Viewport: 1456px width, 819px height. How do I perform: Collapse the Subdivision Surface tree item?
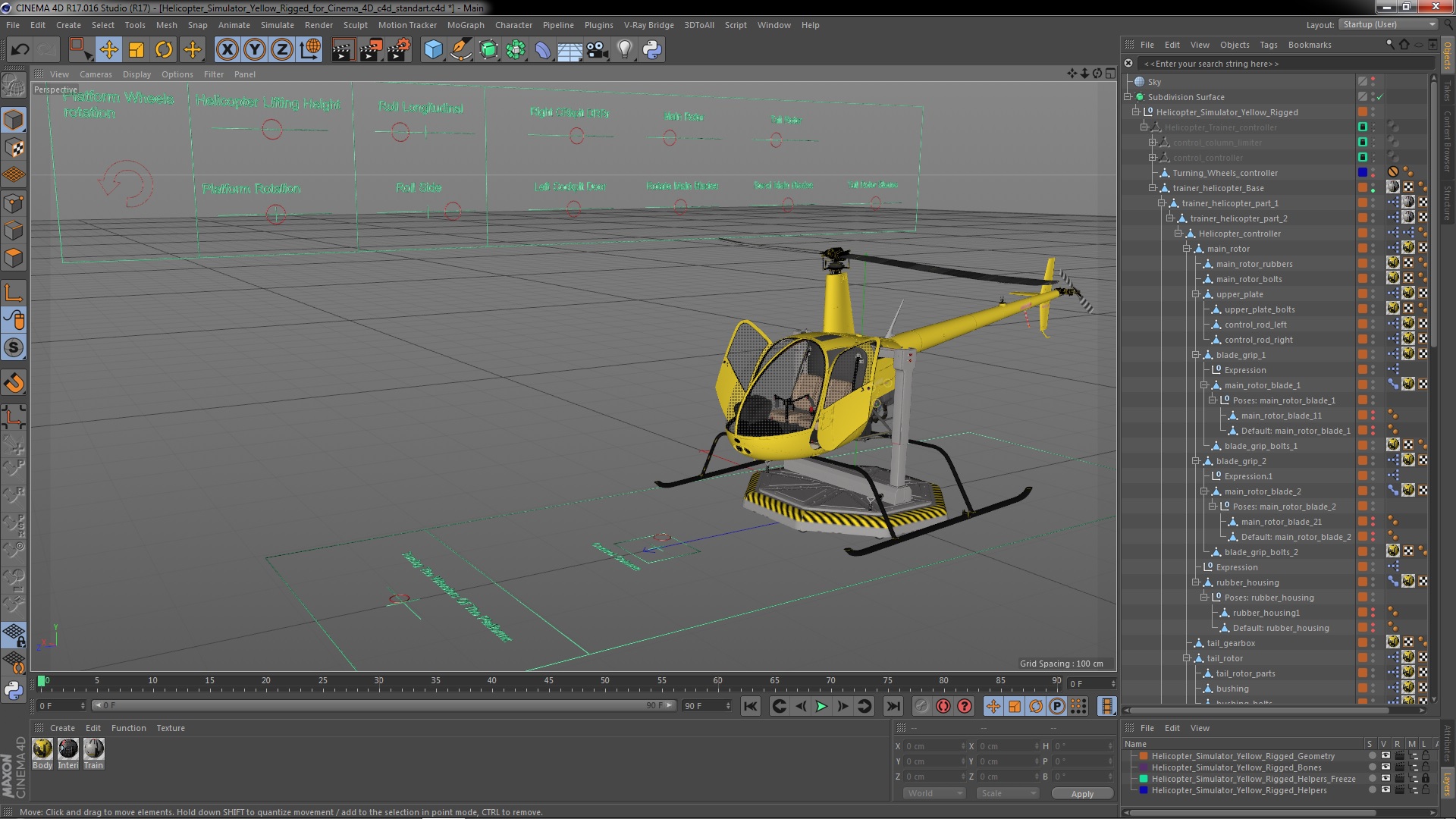coord(1128,97)
